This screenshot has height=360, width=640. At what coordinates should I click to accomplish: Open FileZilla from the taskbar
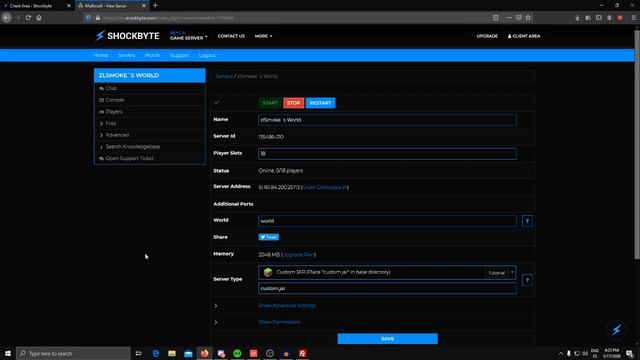302,353
